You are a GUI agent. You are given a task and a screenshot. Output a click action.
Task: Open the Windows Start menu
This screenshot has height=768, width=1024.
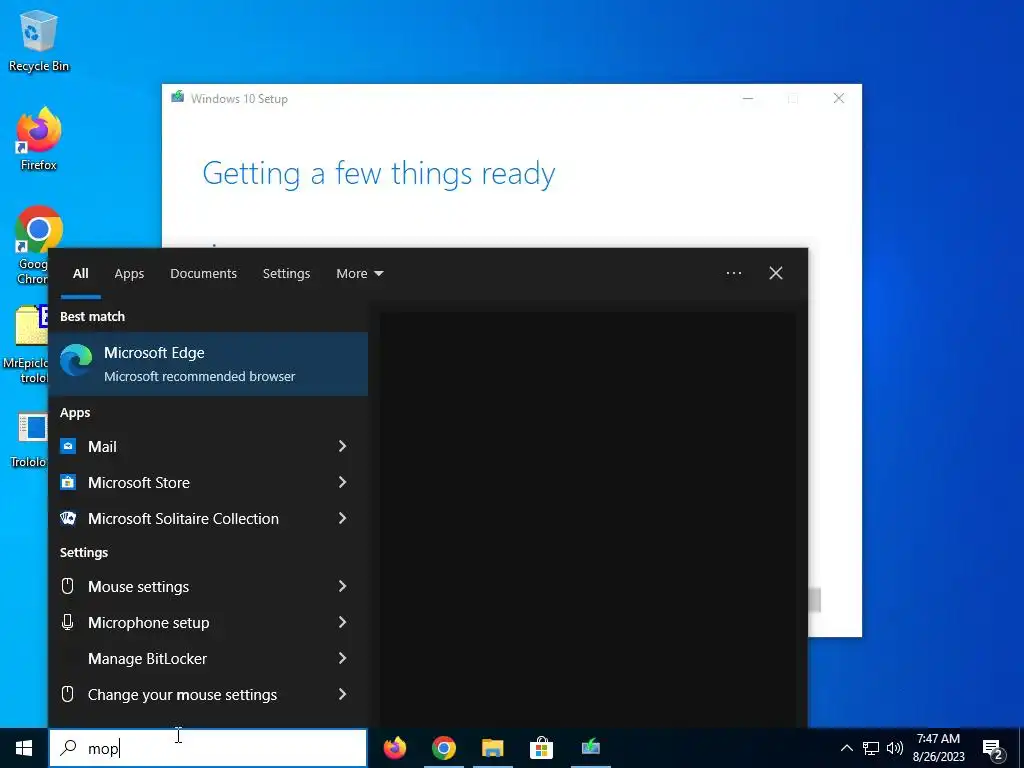tap(24, 748)
